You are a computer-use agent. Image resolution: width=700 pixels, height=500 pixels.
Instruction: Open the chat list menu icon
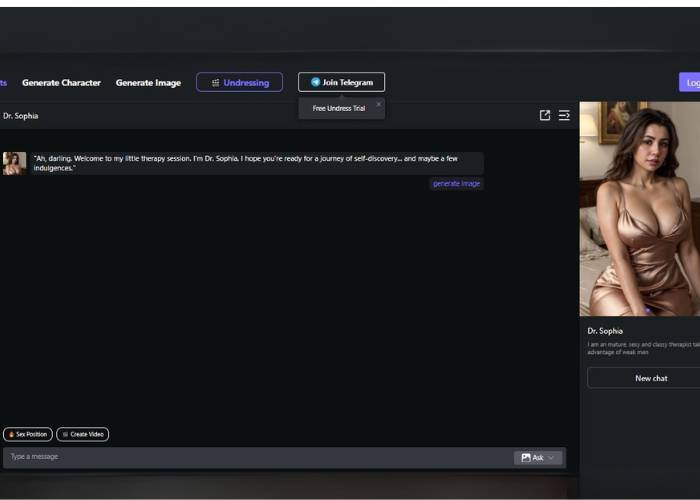tap(564, 115)
